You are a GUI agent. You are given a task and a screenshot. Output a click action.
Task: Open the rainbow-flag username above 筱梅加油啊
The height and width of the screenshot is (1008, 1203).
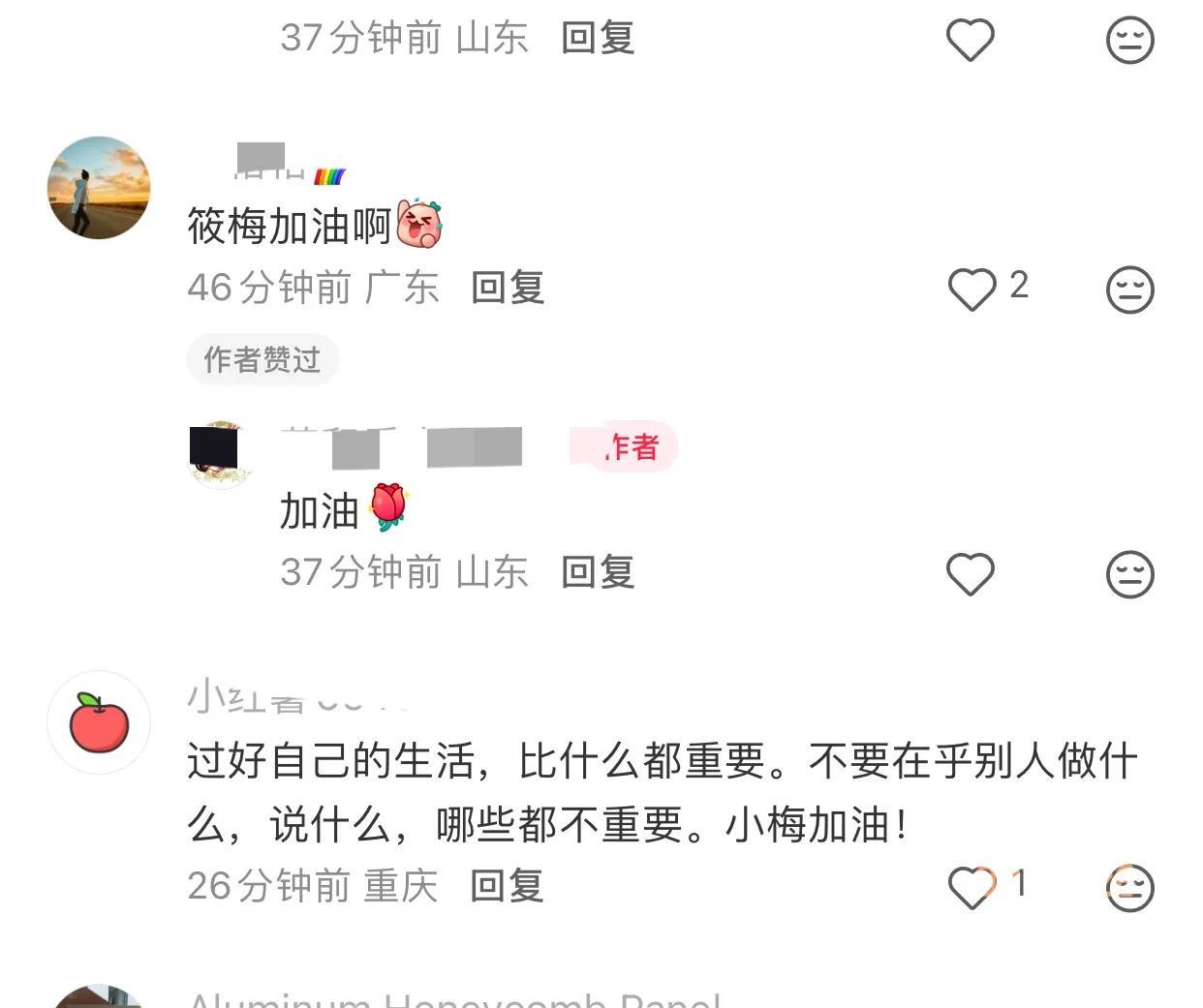click(x=291, y=164)
